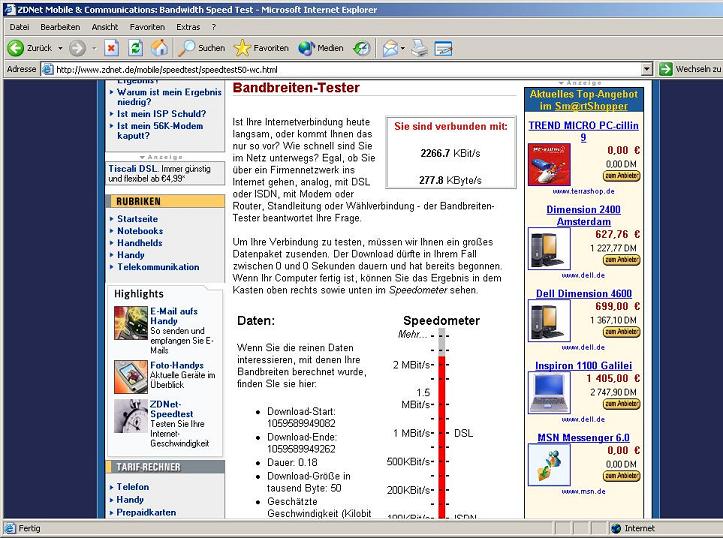Open MSN Messenger 6.0 link
The height and width of the screenshot is (538, 723).
(x=583, y=437)
